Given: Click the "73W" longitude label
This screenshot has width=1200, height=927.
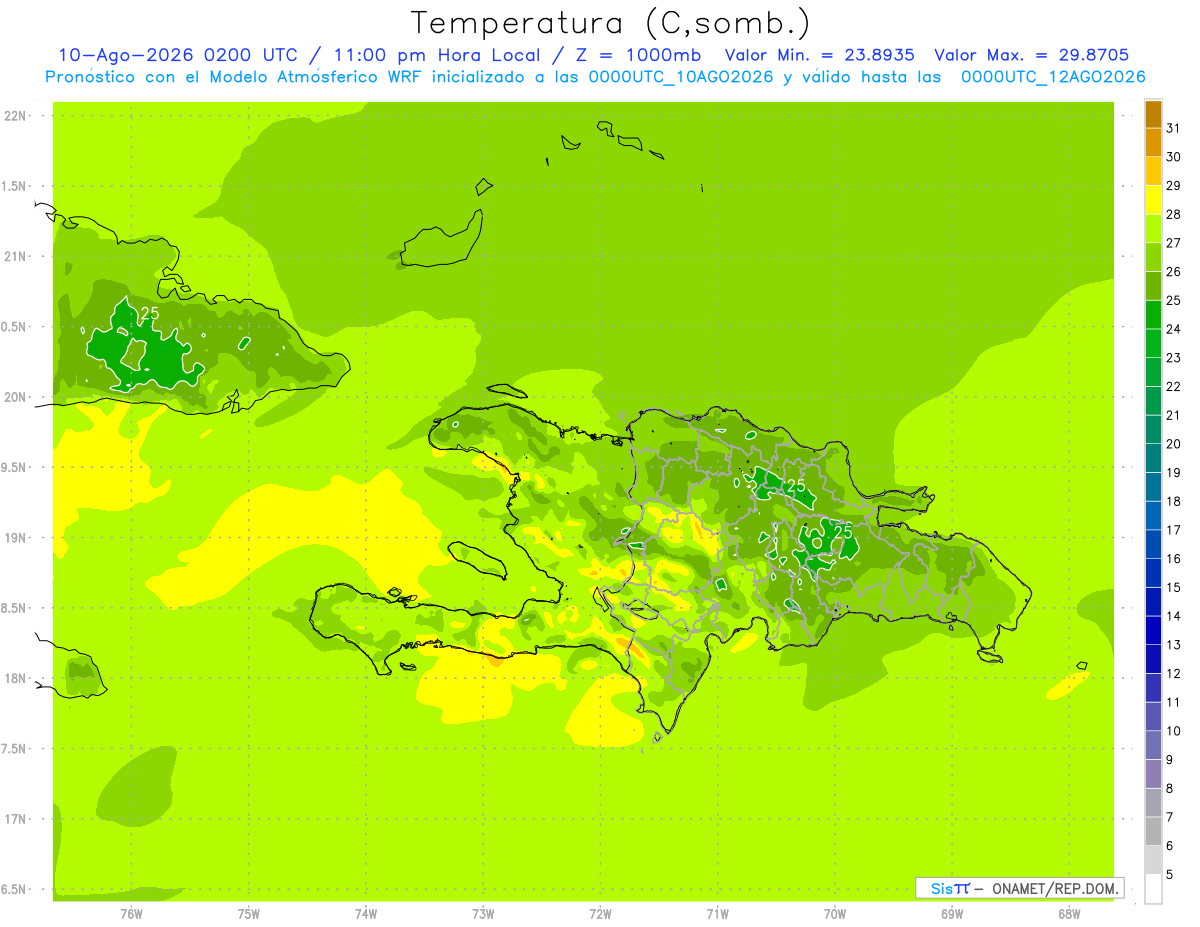Looking at the screenshot, I should click(x=483, y=914).
